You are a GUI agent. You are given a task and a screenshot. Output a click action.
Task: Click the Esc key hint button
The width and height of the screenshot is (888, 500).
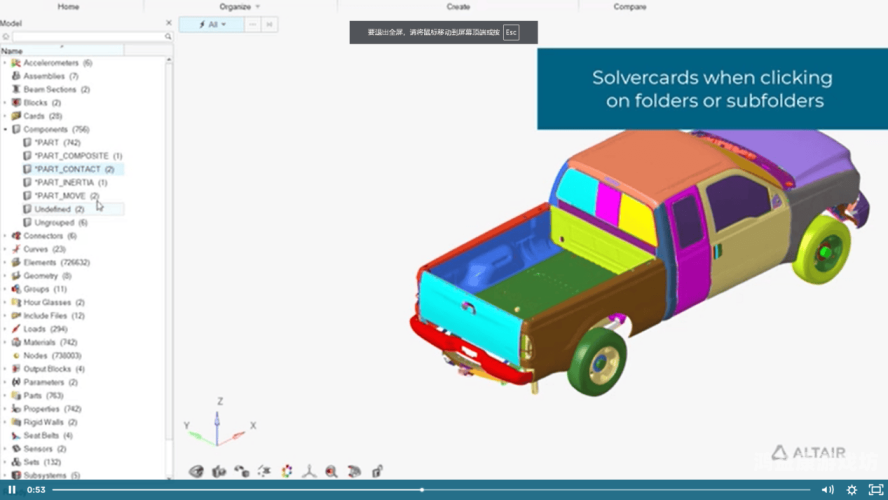click(511, 32)
